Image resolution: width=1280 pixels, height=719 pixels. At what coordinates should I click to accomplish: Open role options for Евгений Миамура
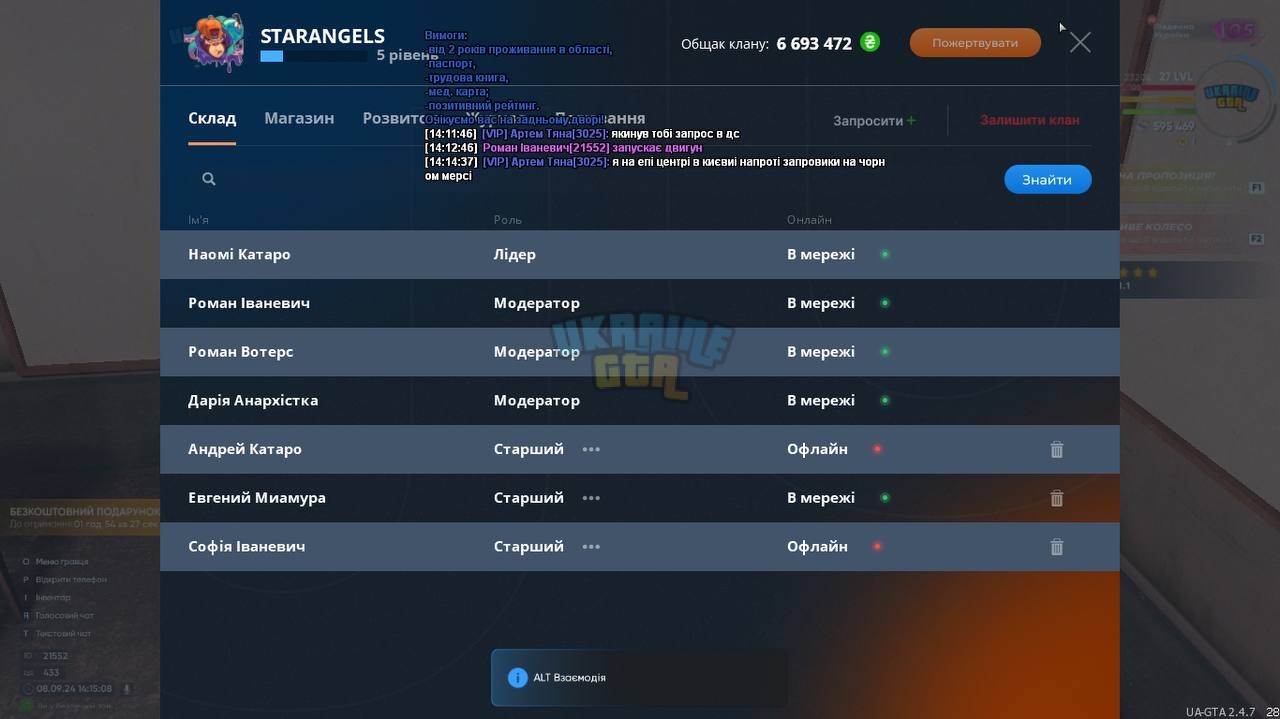click(x=591, y=498)
